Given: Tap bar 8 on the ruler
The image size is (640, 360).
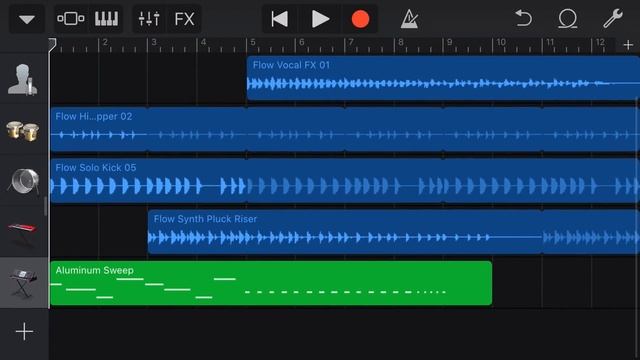Looking at the screenshot, I should point(400,42).
